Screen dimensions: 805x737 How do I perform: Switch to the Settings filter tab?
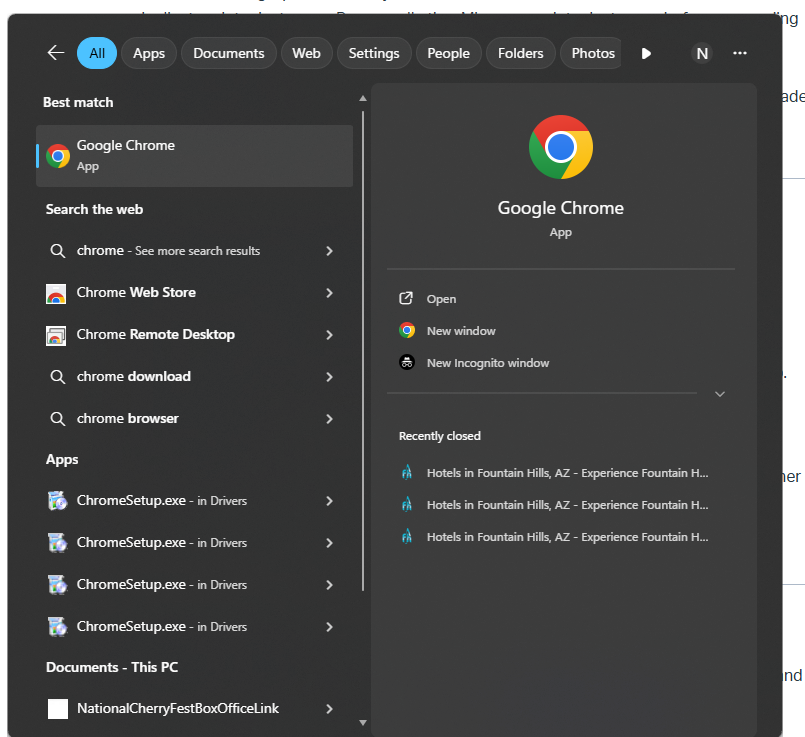(x=374, y=53)
